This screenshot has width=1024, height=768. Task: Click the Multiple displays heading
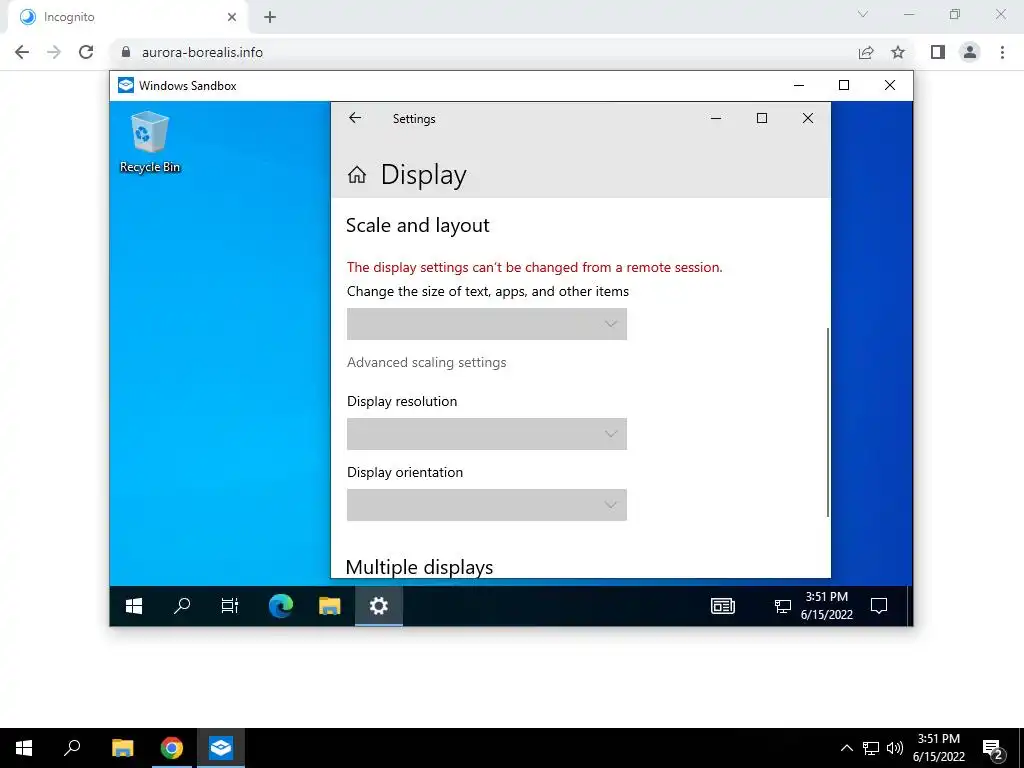coord(419,567)
